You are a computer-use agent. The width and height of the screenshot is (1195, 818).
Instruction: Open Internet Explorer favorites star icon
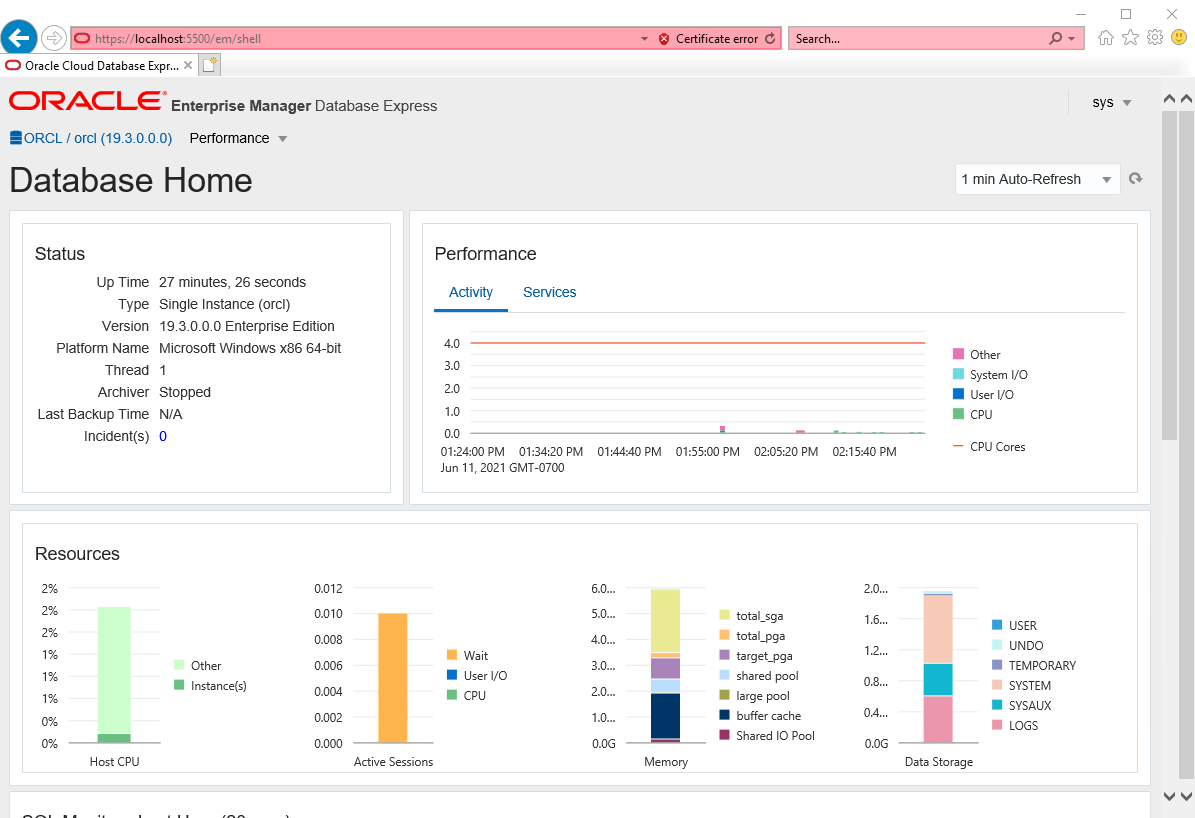pyautogui.click(x=1131, y=37)
